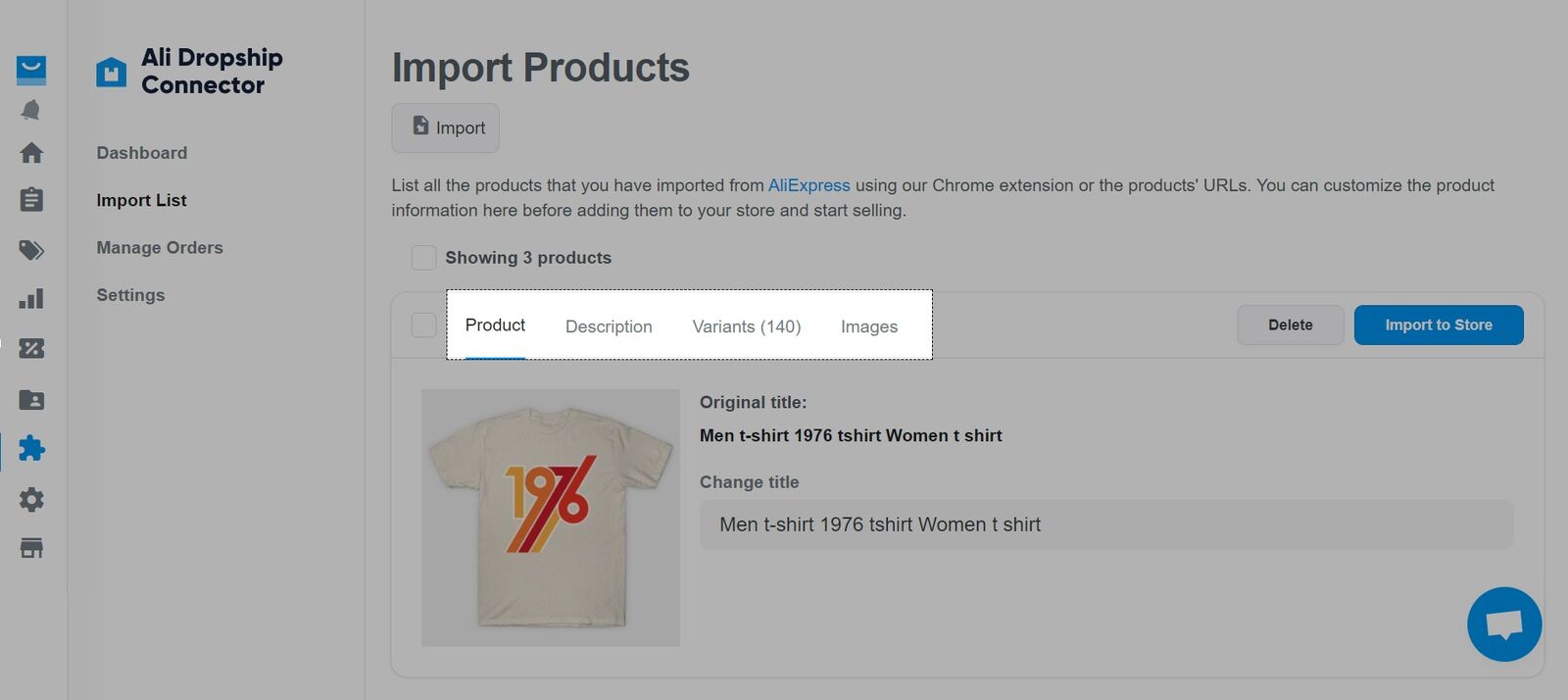Image resolution: width=1568 pixels, height=700 pixels.
Task: Open the Apps puzzle piece icon
Action: pyautogui.click(x=31, y=448)
